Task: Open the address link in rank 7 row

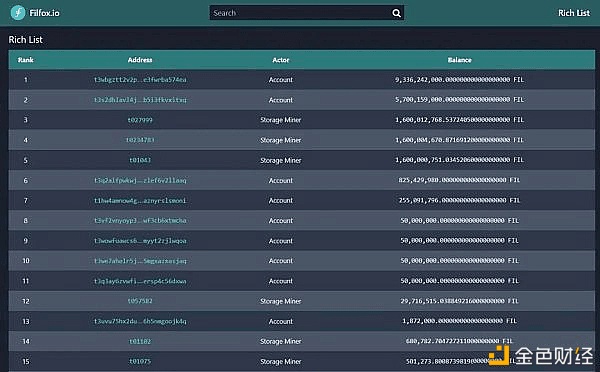Action: click(140, 200)
